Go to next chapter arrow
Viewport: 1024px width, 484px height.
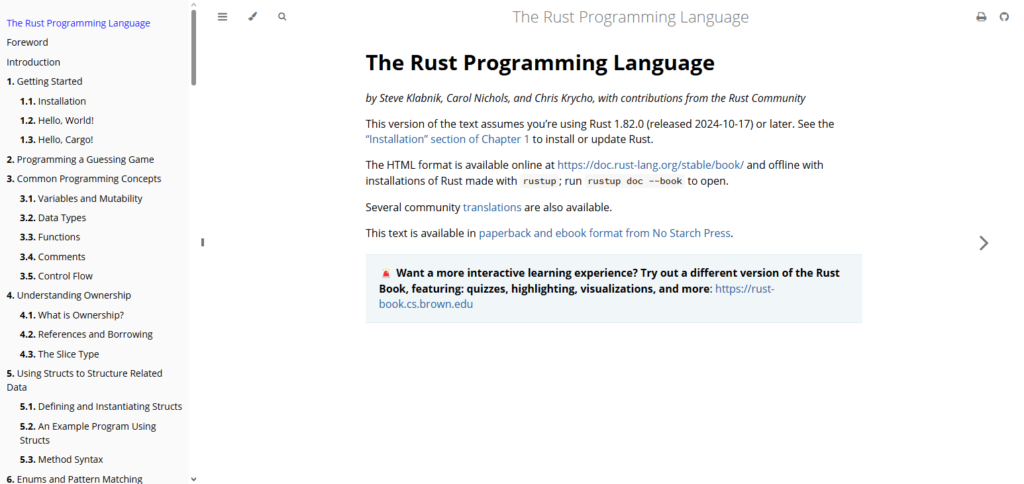tap(984, 243)
